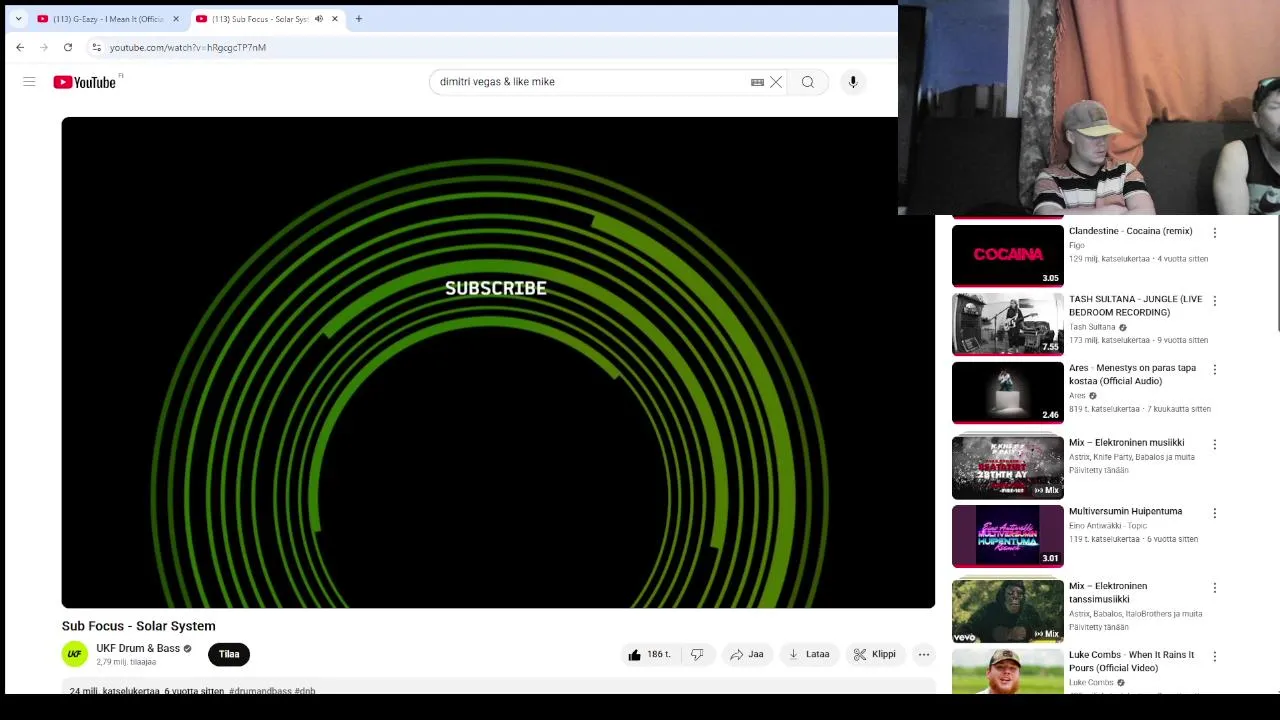Image resolution: width=1280 pixels, height=720 pixels.
Task: Open Clandestine - Cocaina thumbnail
Action: [1008, 256]
